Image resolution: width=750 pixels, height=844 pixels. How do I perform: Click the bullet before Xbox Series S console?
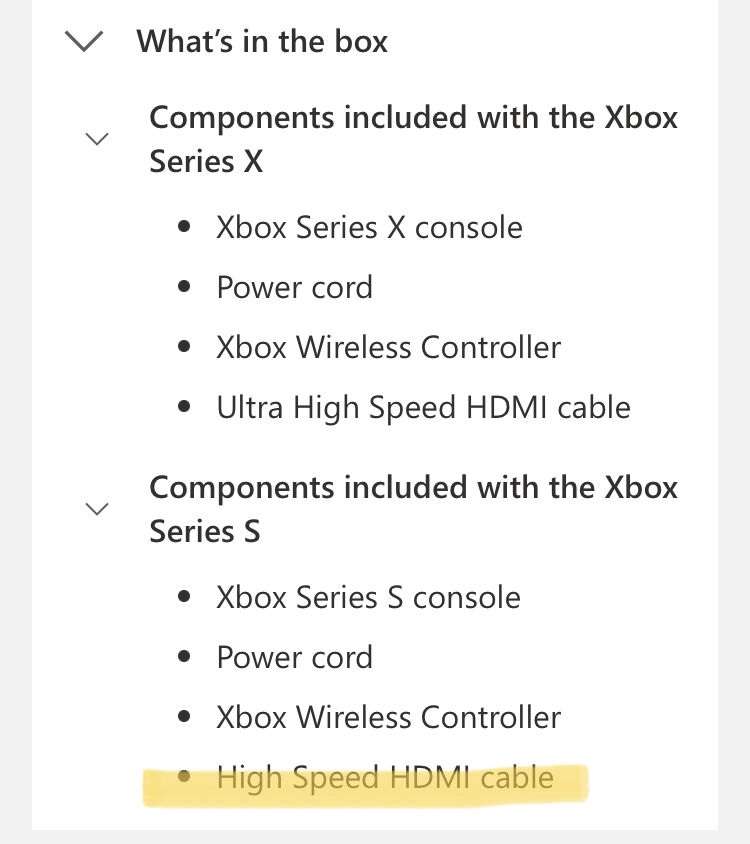184,596
